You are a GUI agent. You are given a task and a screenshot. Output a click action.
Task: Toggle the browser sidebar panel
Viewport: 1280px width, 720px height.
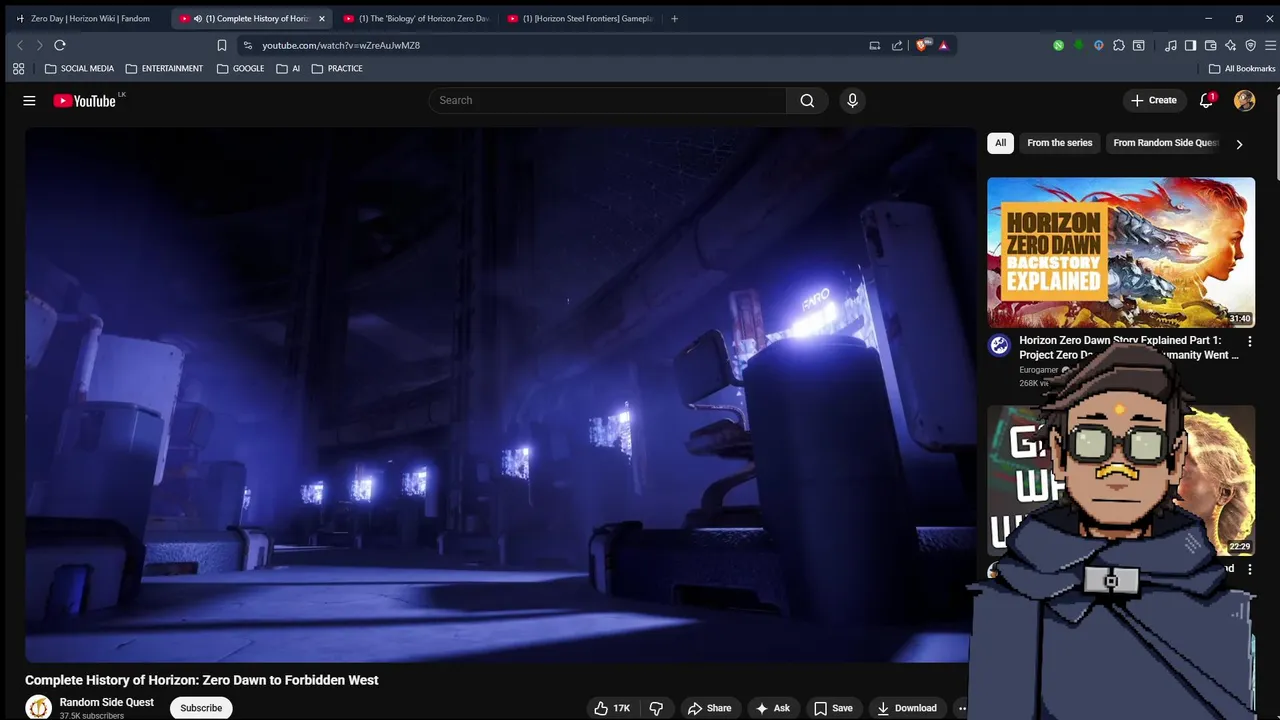click(1190, 45)
